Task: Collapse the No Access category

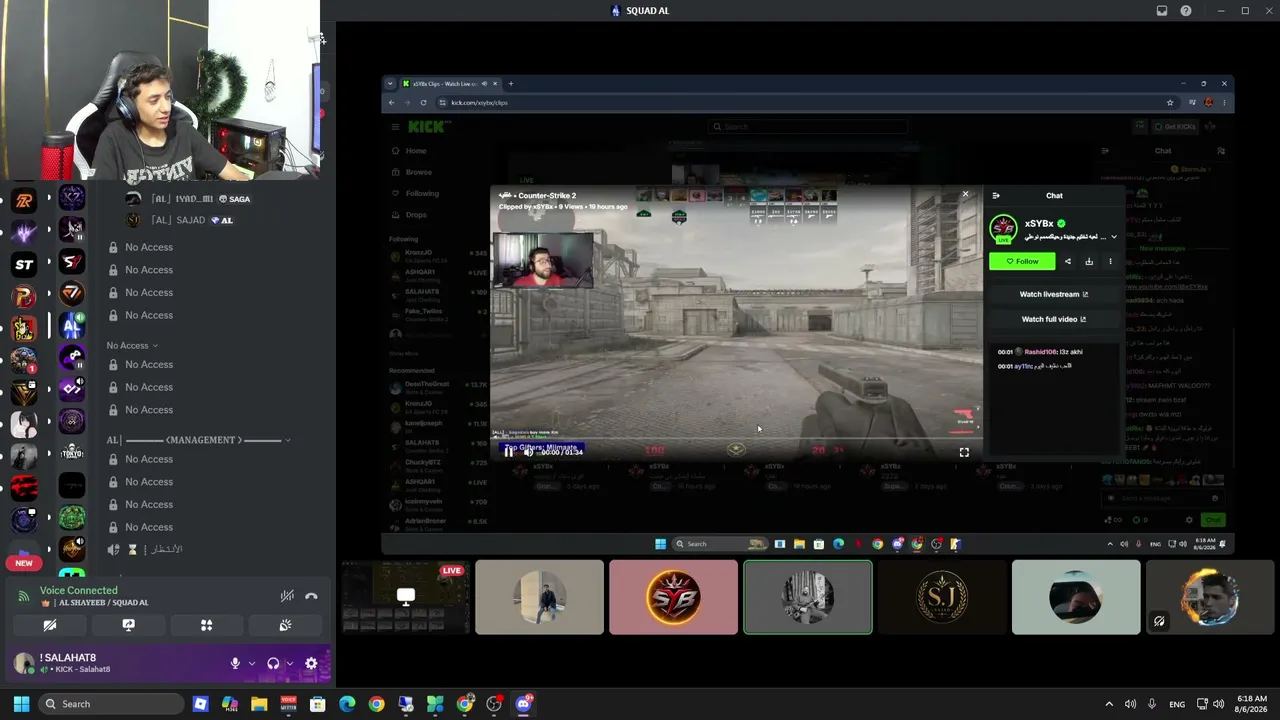Action: pos(132,345)
